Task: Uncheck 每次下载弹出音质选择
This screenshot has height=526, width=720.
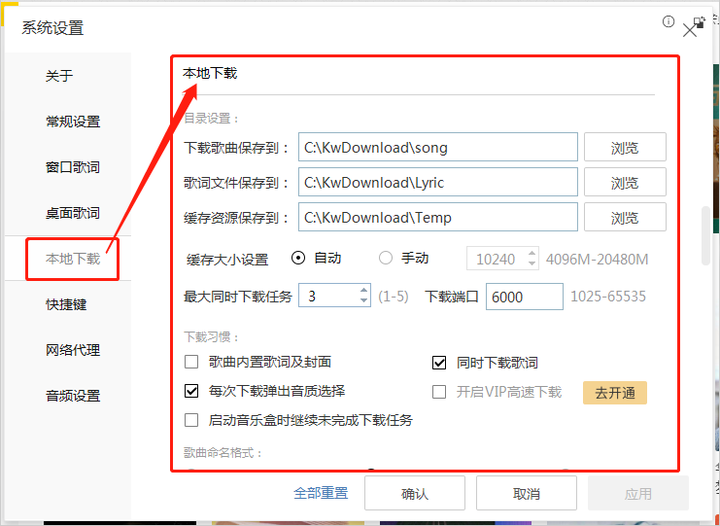Action: click(191, 391)
